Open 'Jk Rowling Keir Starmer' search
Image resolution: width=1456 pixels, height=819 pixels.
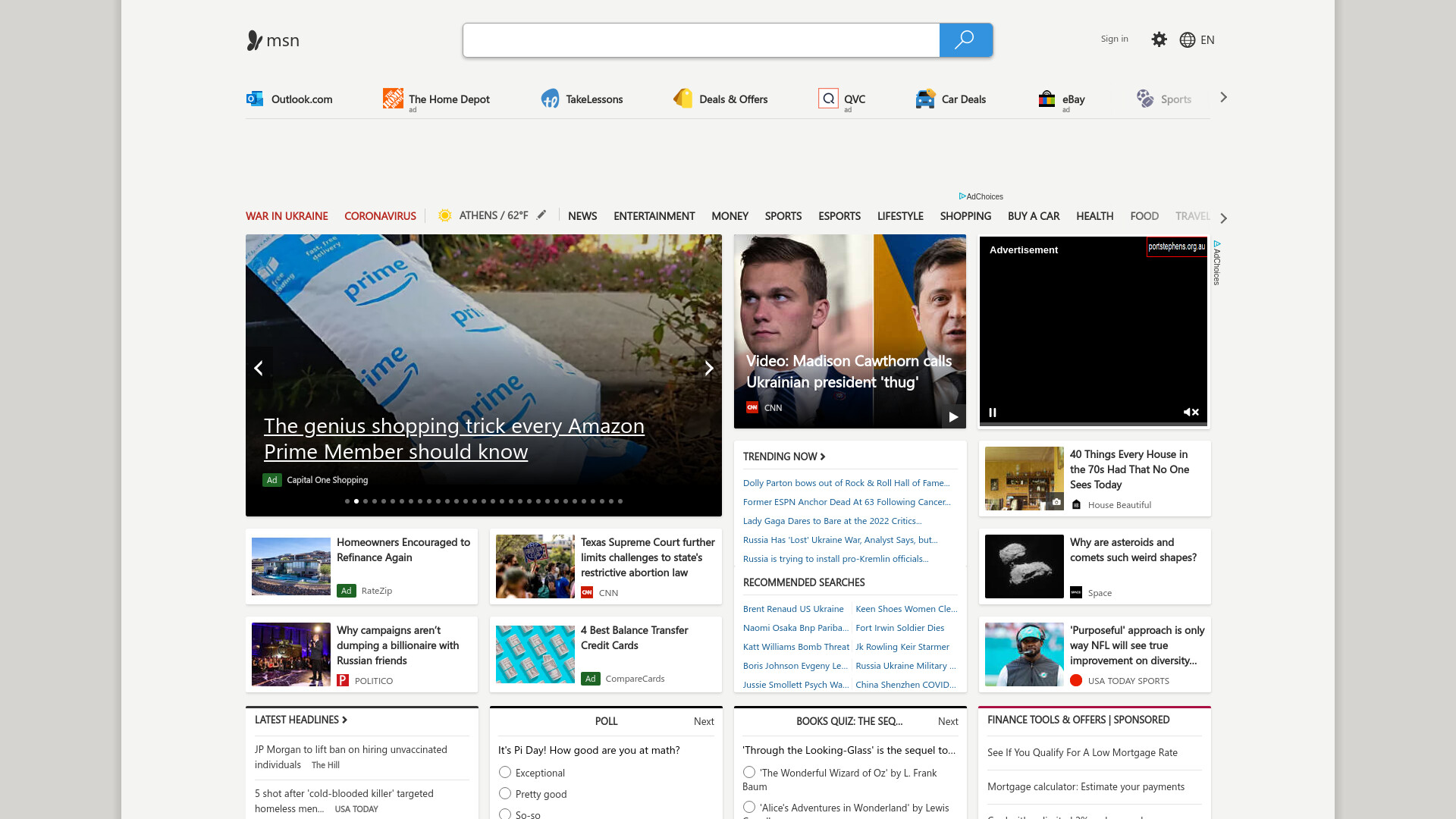click(x=902, y=647)
